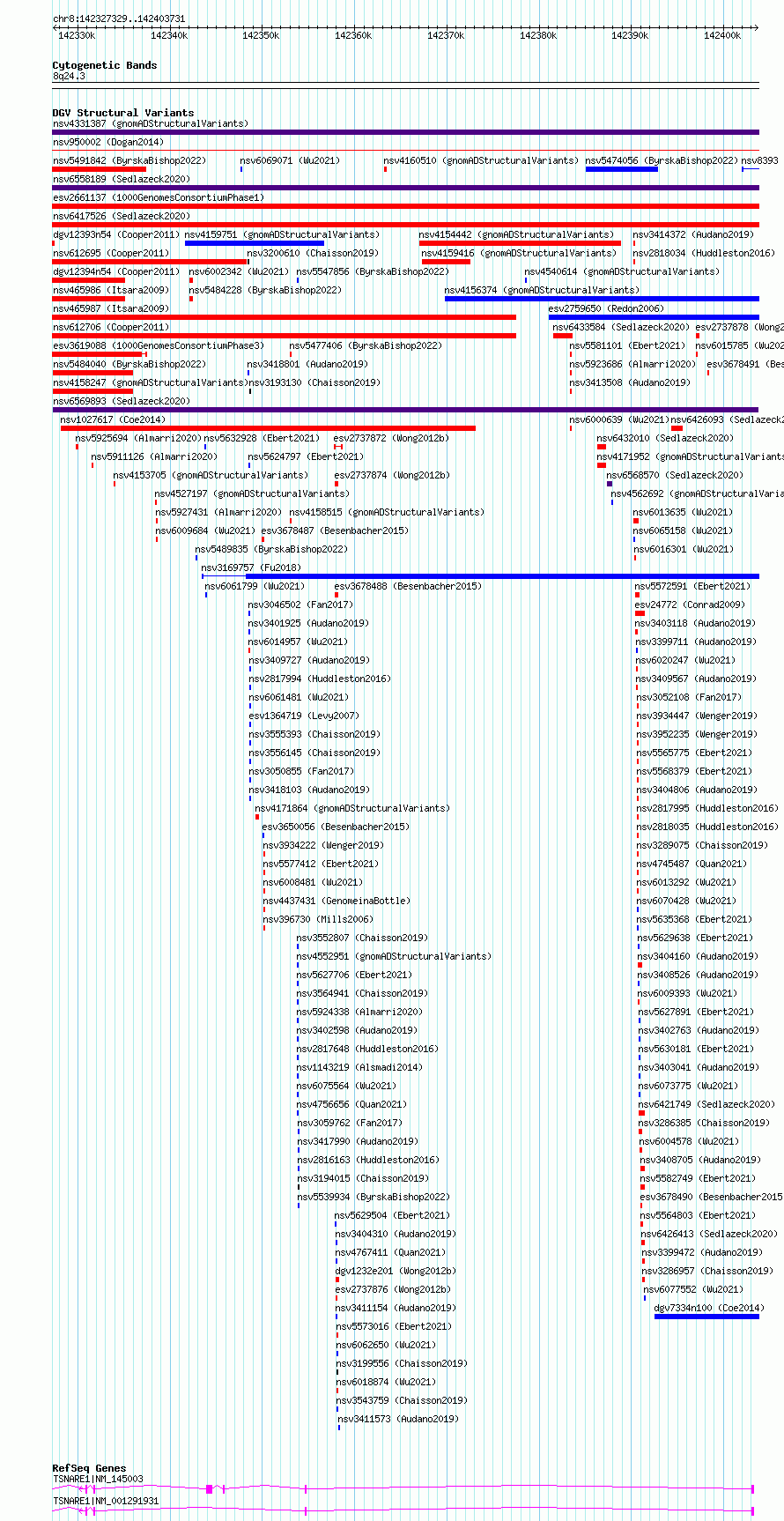Select nsv3934447 (Wenger2019) label
Screen dimensions: 784x1521
(x=697, y=716)
